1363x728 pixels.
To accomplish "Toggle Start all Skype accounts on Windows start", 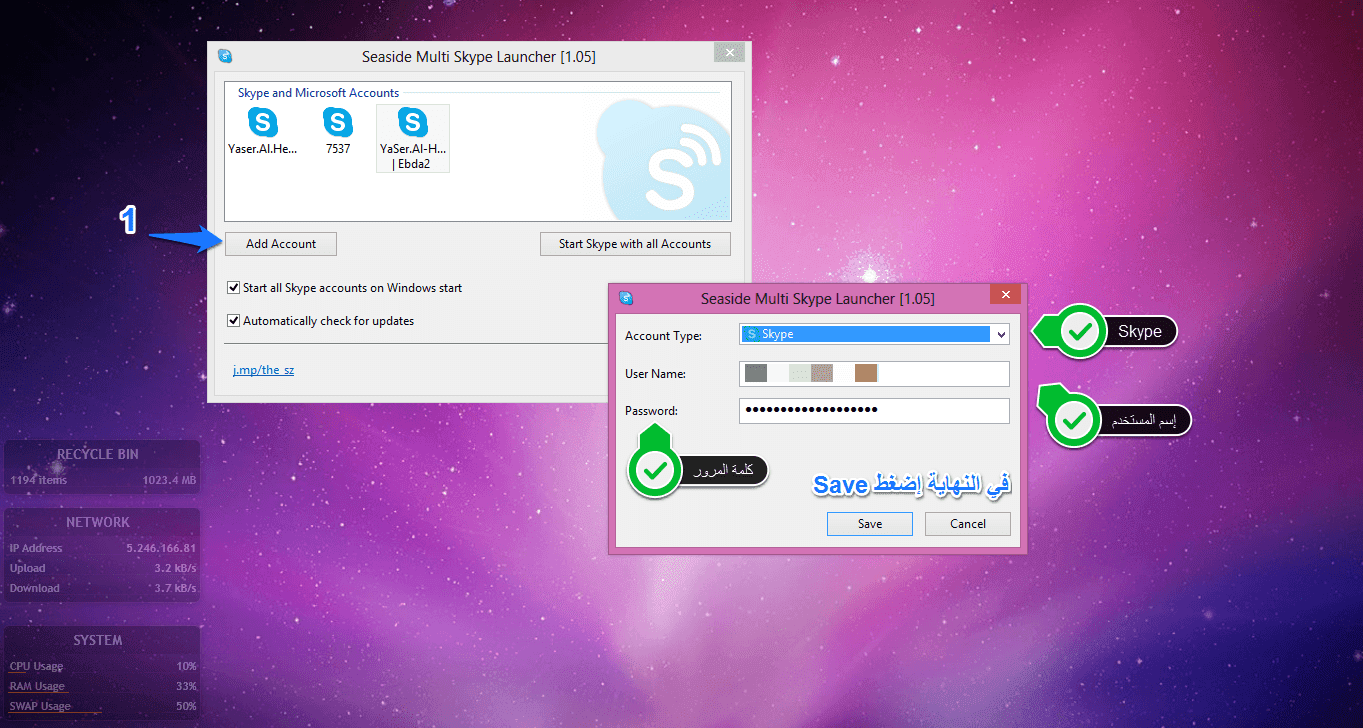I will 234,288.
